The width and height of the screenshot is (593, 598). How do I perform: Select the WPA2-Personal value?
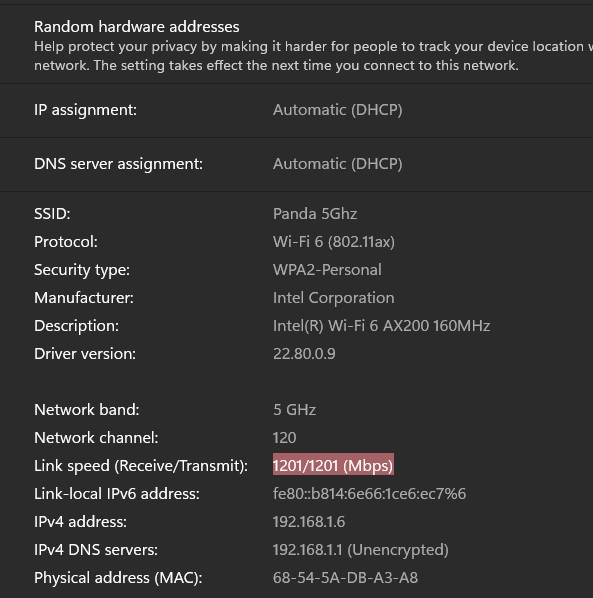coord(327,270)
